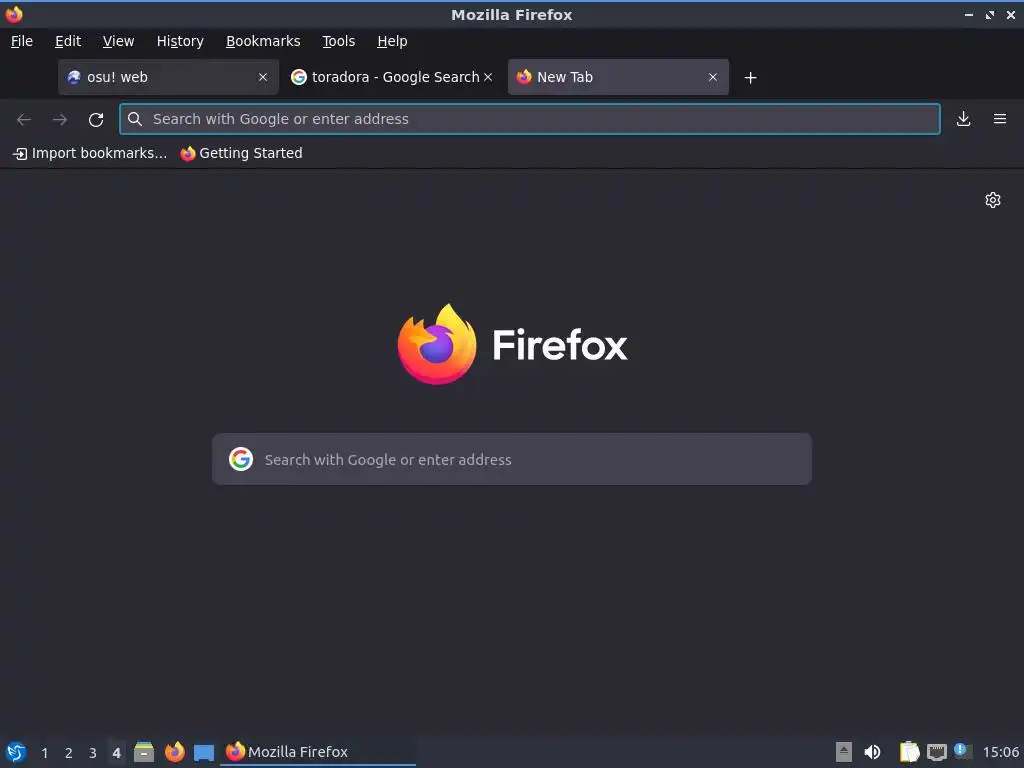Switch to workspace 3
Image resolution: width=1024 pixels, height=768 pixels.
tap(93, 753)
